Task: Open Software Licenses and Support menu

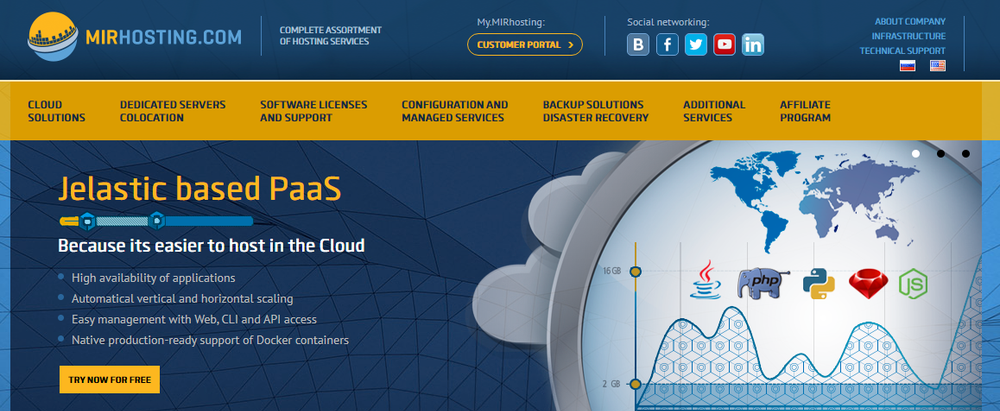Action: point(314,111)
